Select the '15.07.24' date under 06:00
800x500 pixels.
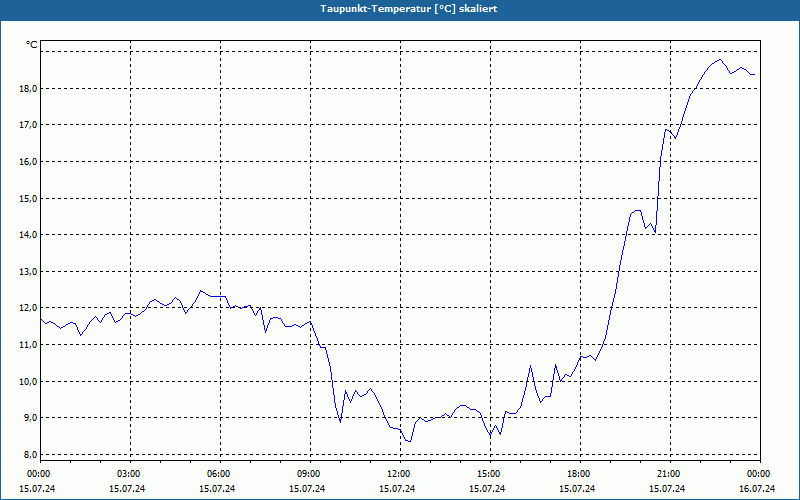pos(217,489)
